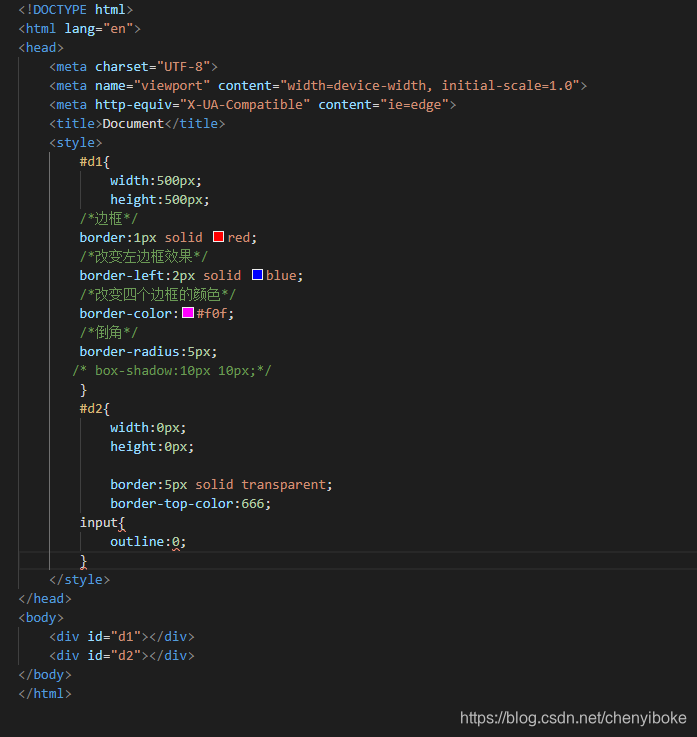Click the closing body tag
The image size is (697, 737).
pos(45,674)
